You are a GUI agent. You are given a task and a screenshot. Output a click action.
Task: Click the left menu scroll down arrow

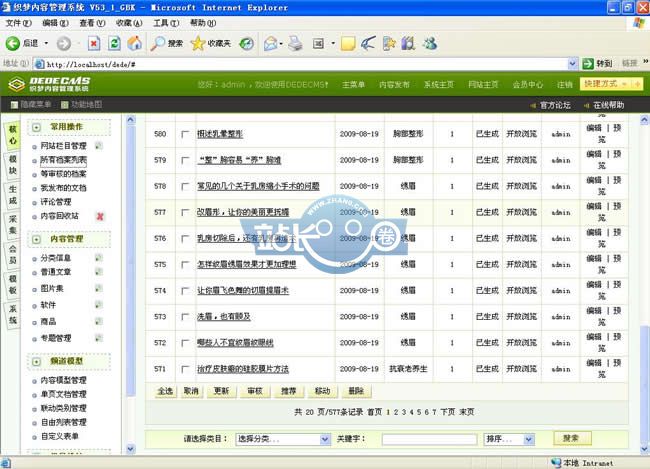(131, 449)
